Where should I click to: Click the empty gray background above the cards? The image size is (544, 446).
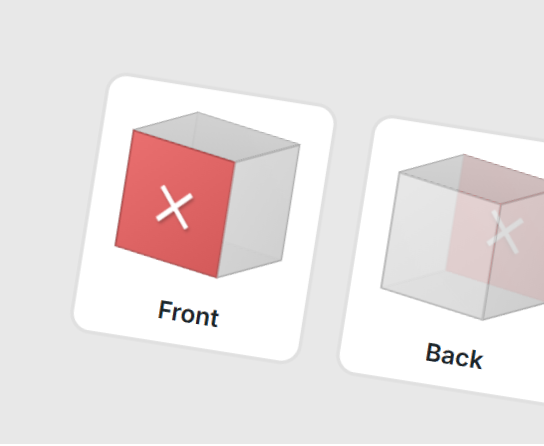(x=272, y=38)
